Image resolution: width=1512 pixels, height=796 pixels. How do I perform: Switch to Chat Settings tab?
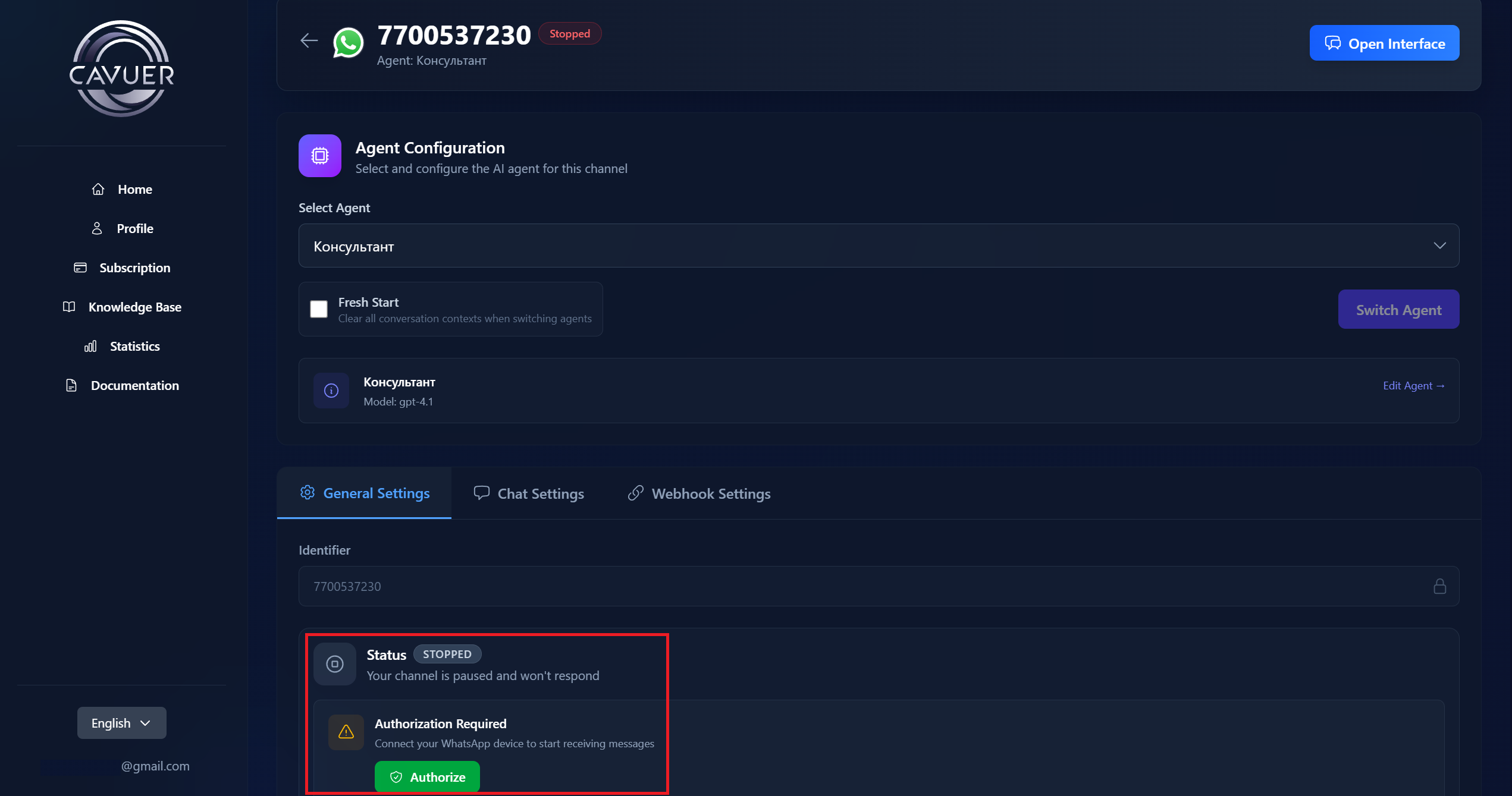click(x=529, y=493)
